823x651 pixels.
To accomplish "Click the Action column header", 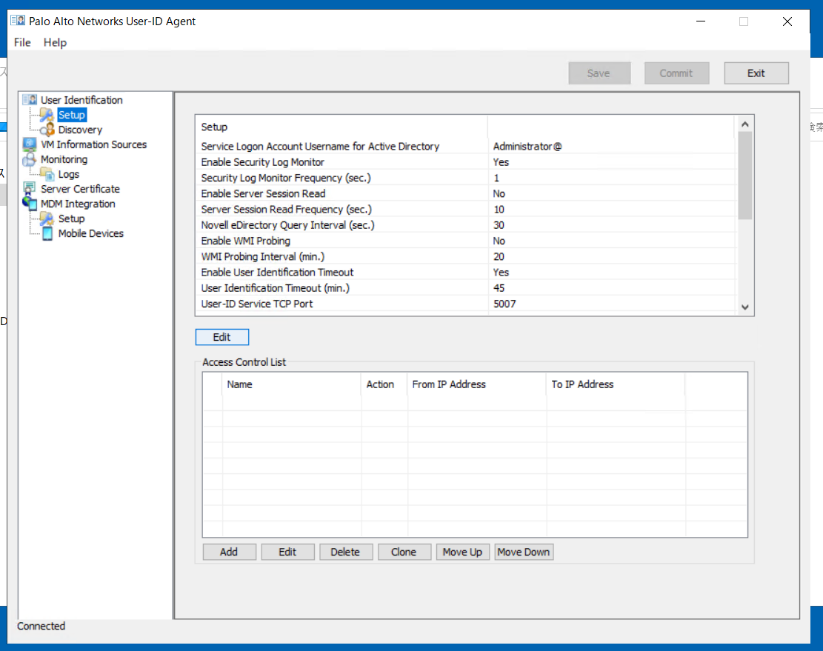I will click(384, 384).
